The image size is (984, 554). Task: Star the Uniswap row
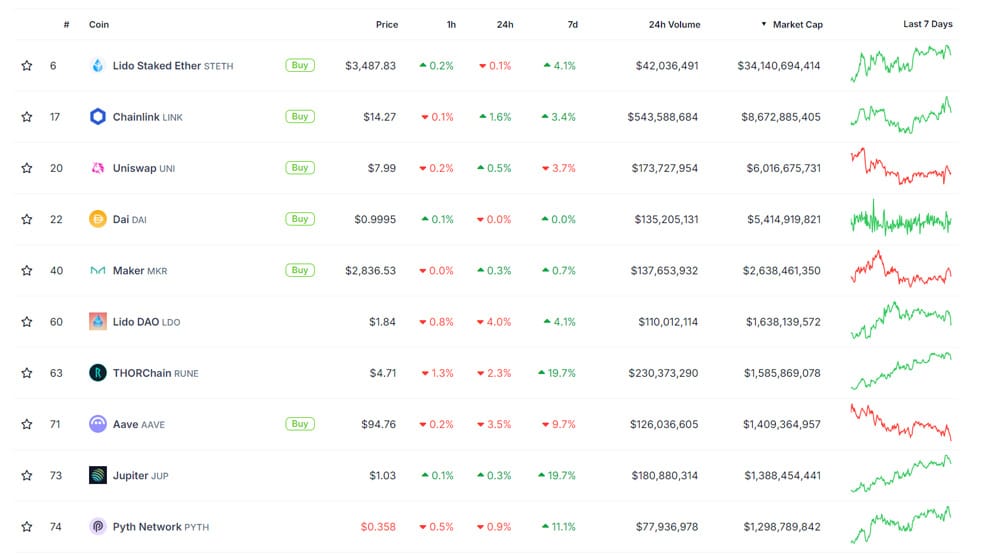[26, 168]
